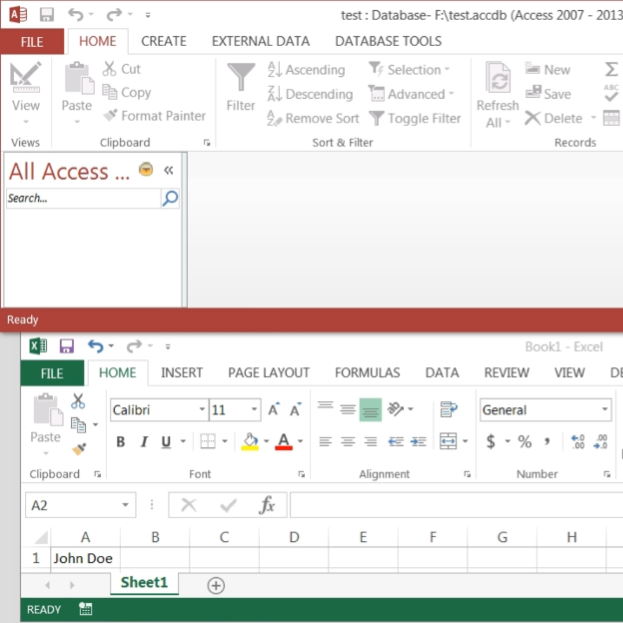Viewport: 623px width, 623px height.
Task: Open Excel FILE tab
Action: (52, 373)
